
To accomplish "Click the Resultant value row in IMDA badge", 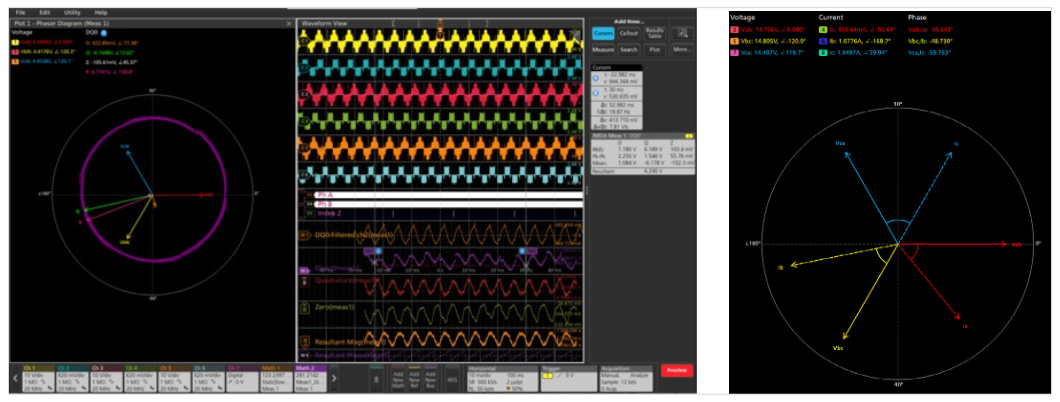I will pos(642,172).
